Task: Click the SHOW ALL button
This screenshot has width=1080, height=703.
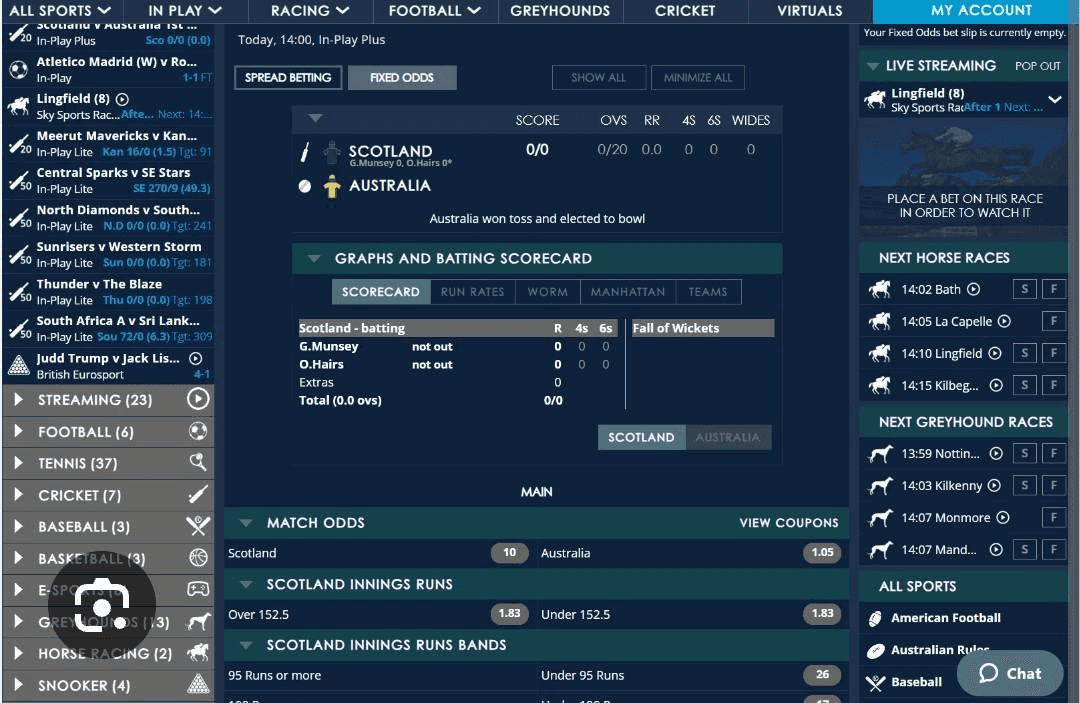Action: [599, 77]
